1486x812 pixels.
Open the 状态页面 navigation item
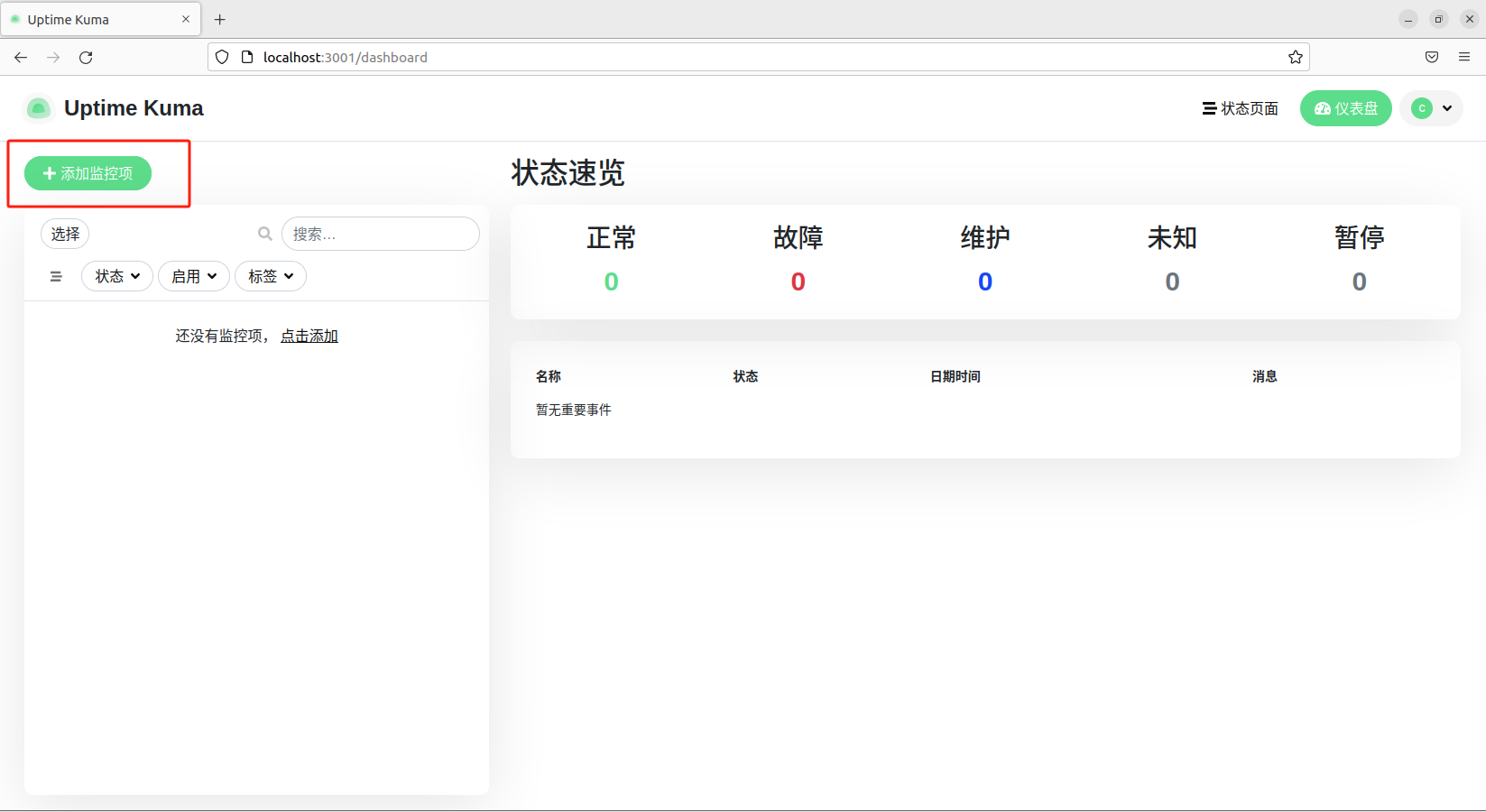pyautogui.click(x=1240, y=108)
